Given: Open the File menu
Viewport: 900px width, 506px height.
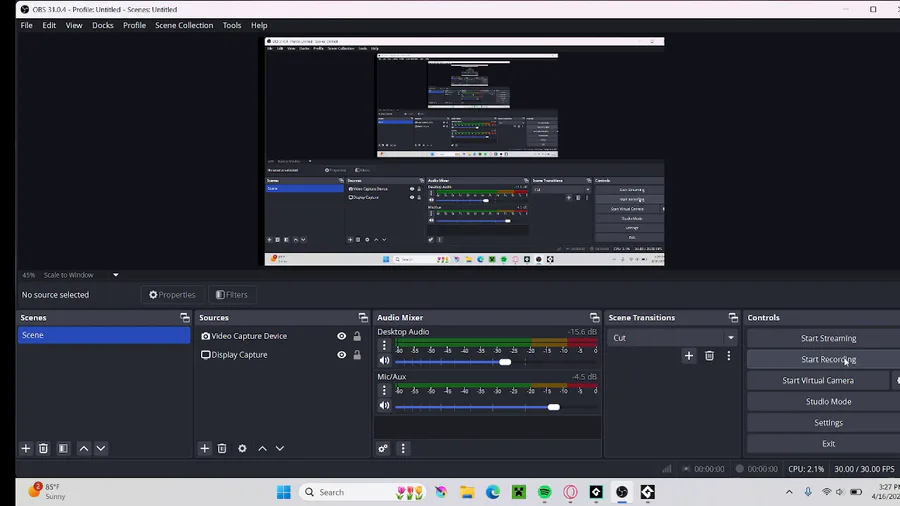Looking at the screenshot, I should coord(26,25).
